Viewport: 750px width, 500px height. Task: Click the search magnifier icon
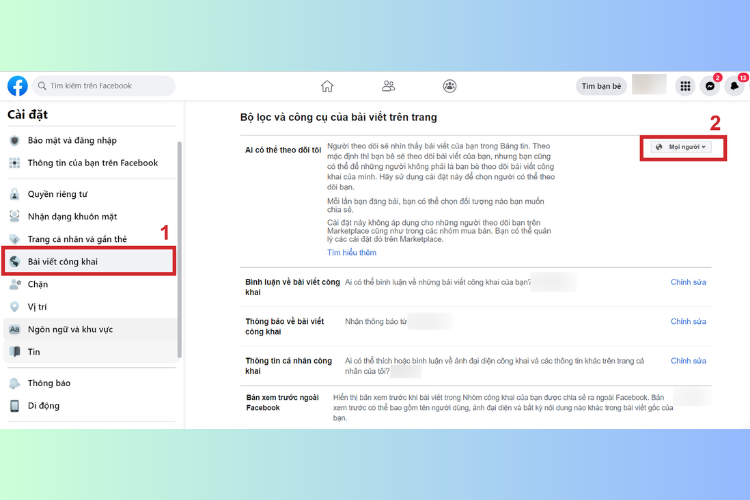coord(42,86)
